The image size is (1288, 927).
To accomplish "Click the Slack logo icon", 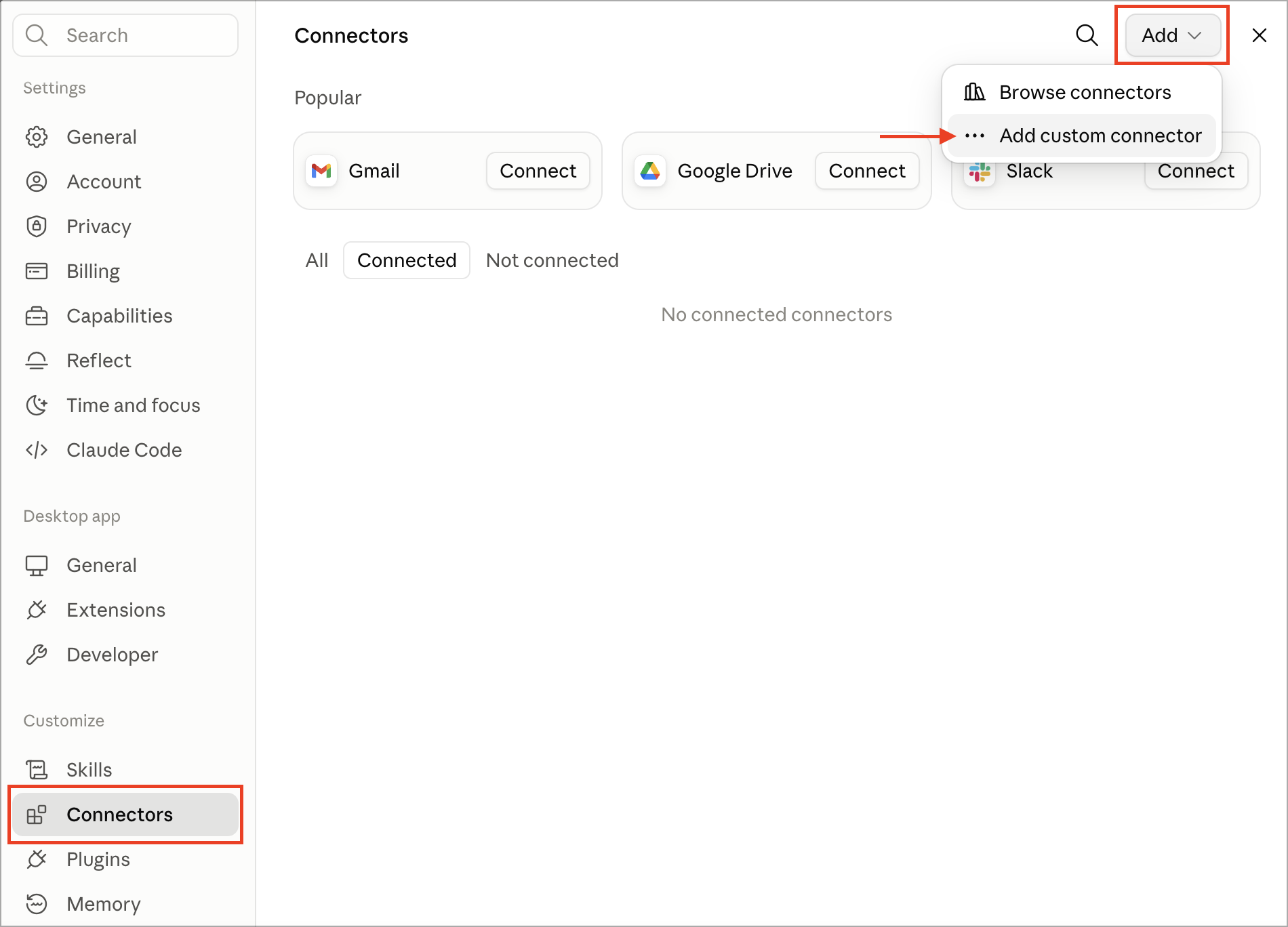I will click(980, 172).
